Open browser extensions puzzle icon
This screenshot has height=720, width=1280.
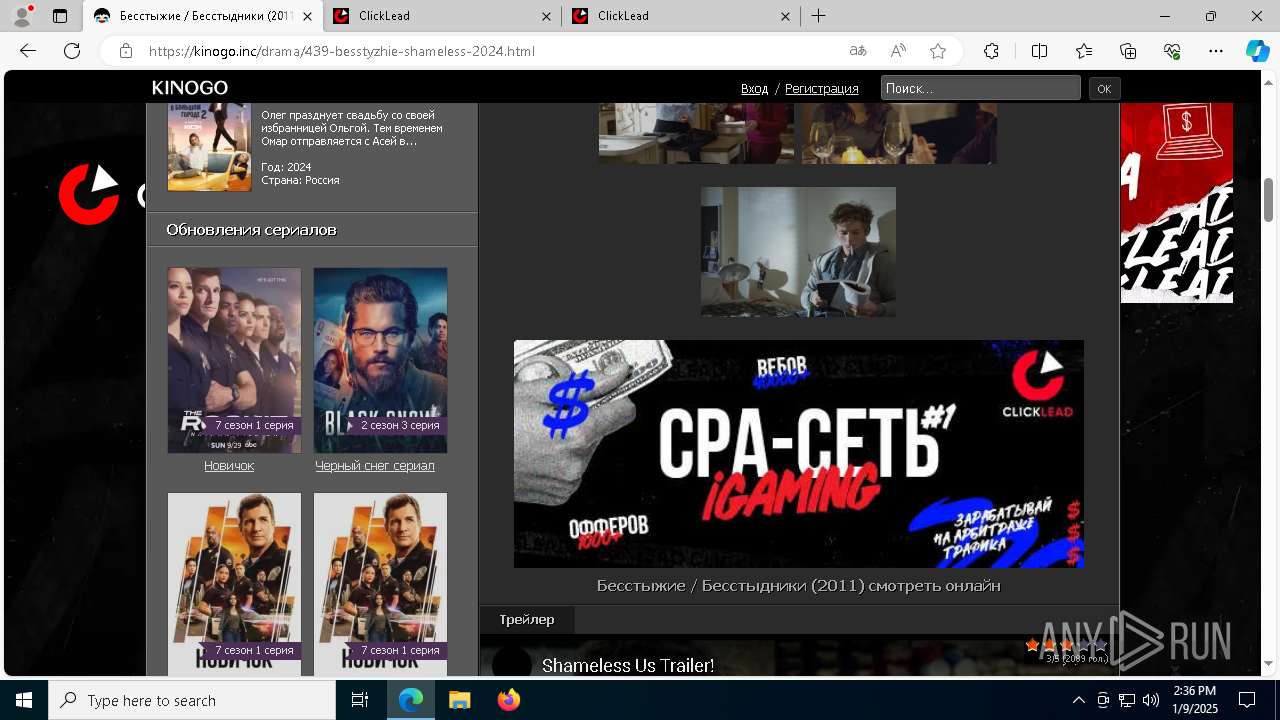[991, 51]
